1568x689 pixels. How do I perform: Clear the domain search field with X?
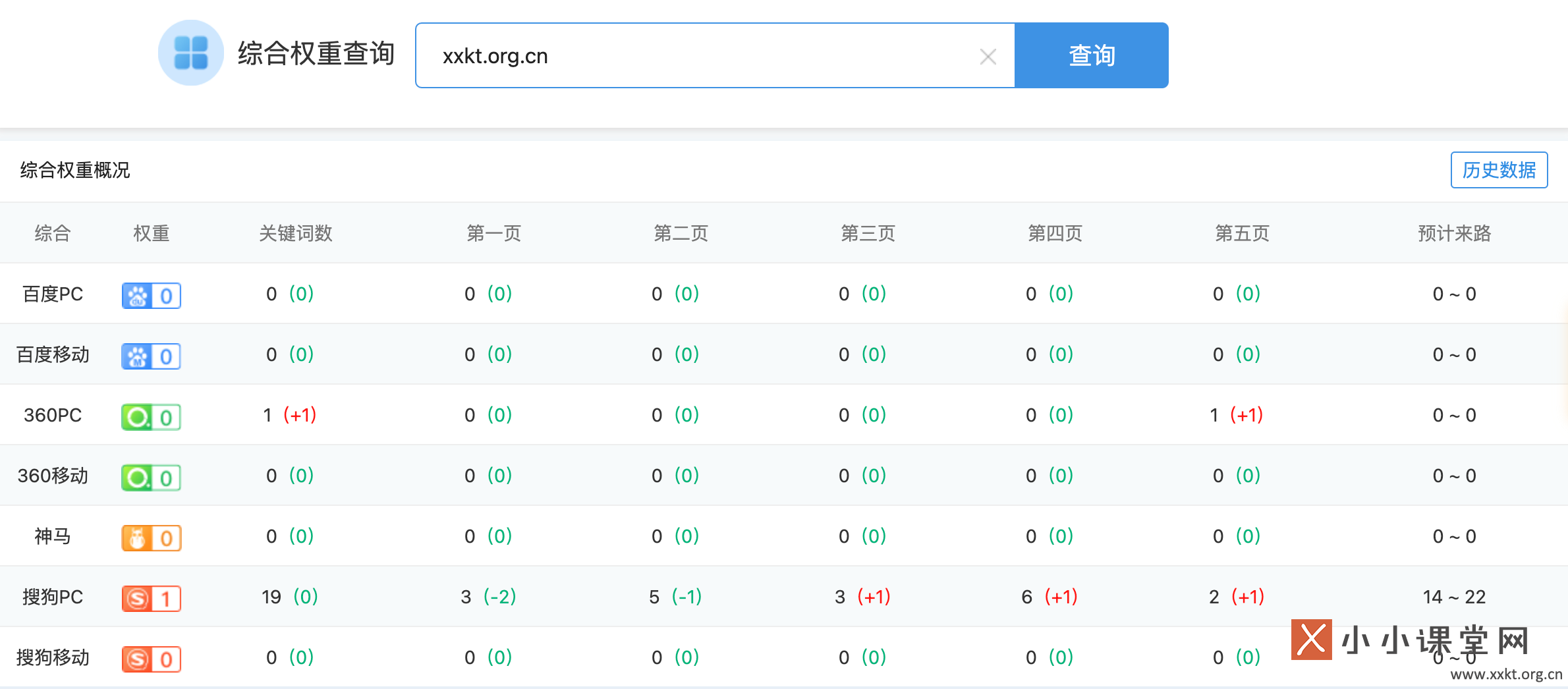pos(988,57)
